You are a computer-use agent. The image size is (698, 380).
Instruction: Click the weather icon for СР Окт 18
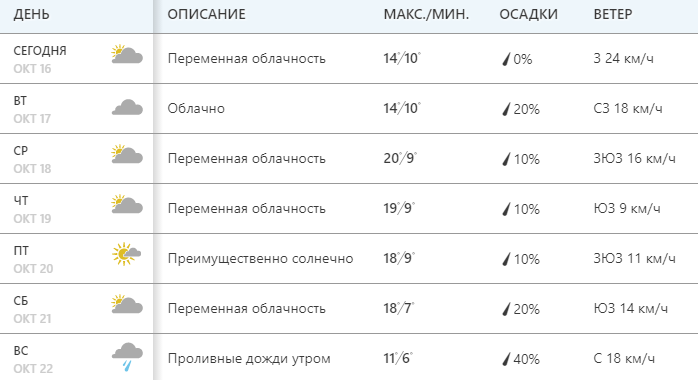coord(127,154)
